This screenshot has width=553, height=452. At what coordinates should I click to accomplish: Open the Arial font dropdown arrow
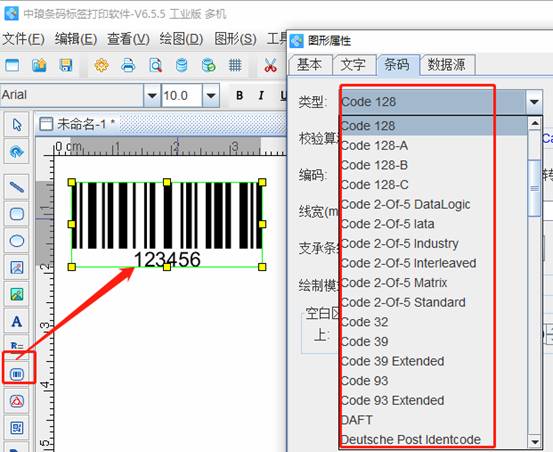point(152,96)
